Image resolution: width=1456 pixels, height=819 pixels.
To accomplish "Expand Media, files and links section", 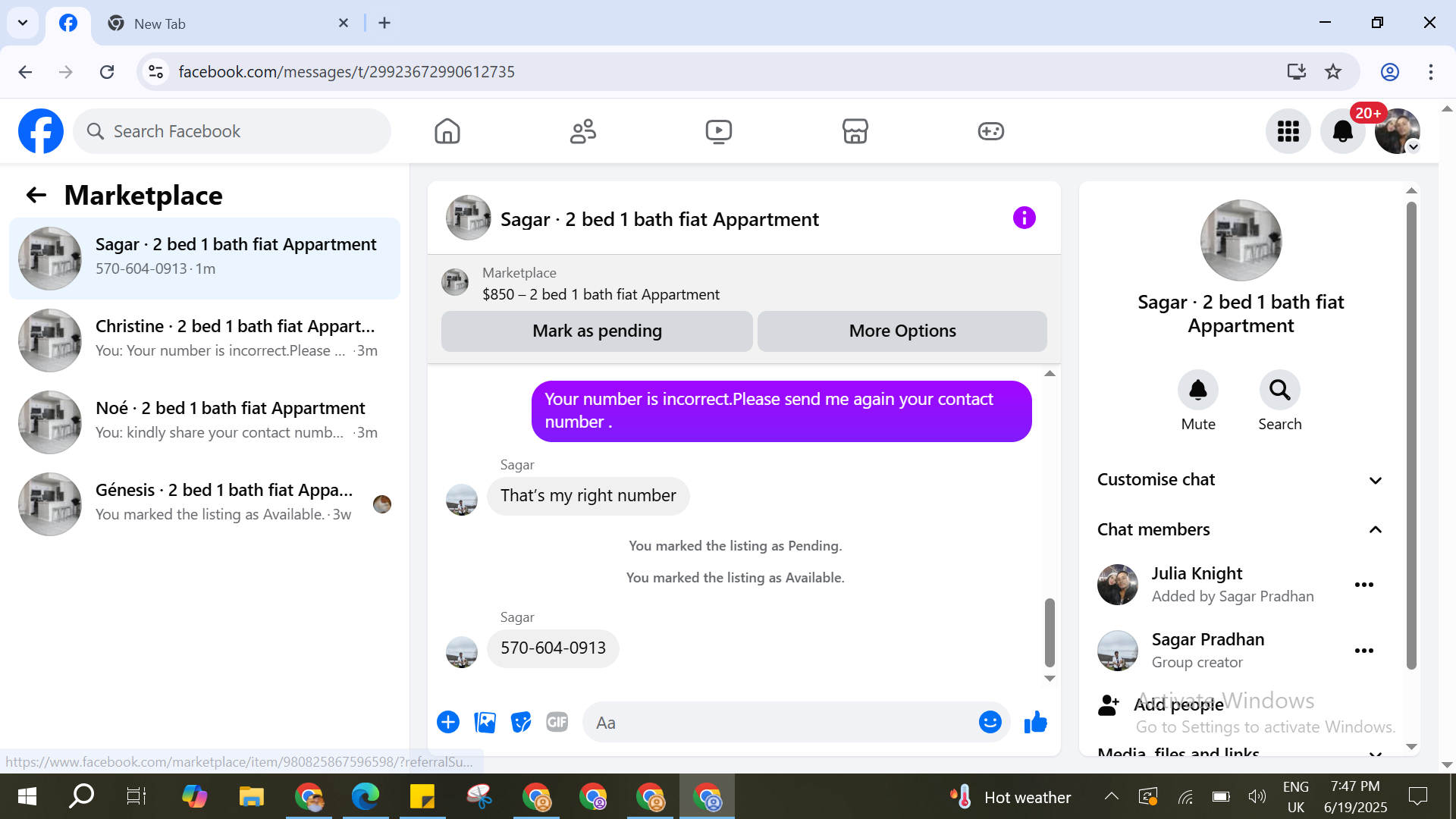I will [x=1241, y=753].
